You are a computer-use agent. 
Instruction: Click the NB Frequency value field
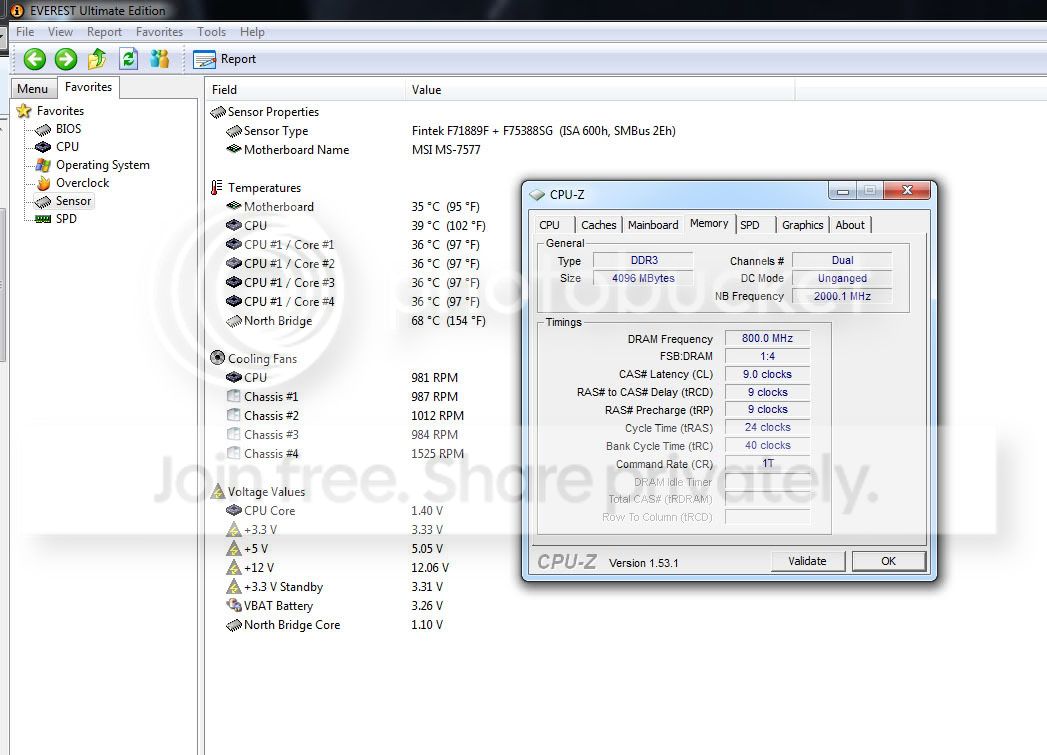842,296
